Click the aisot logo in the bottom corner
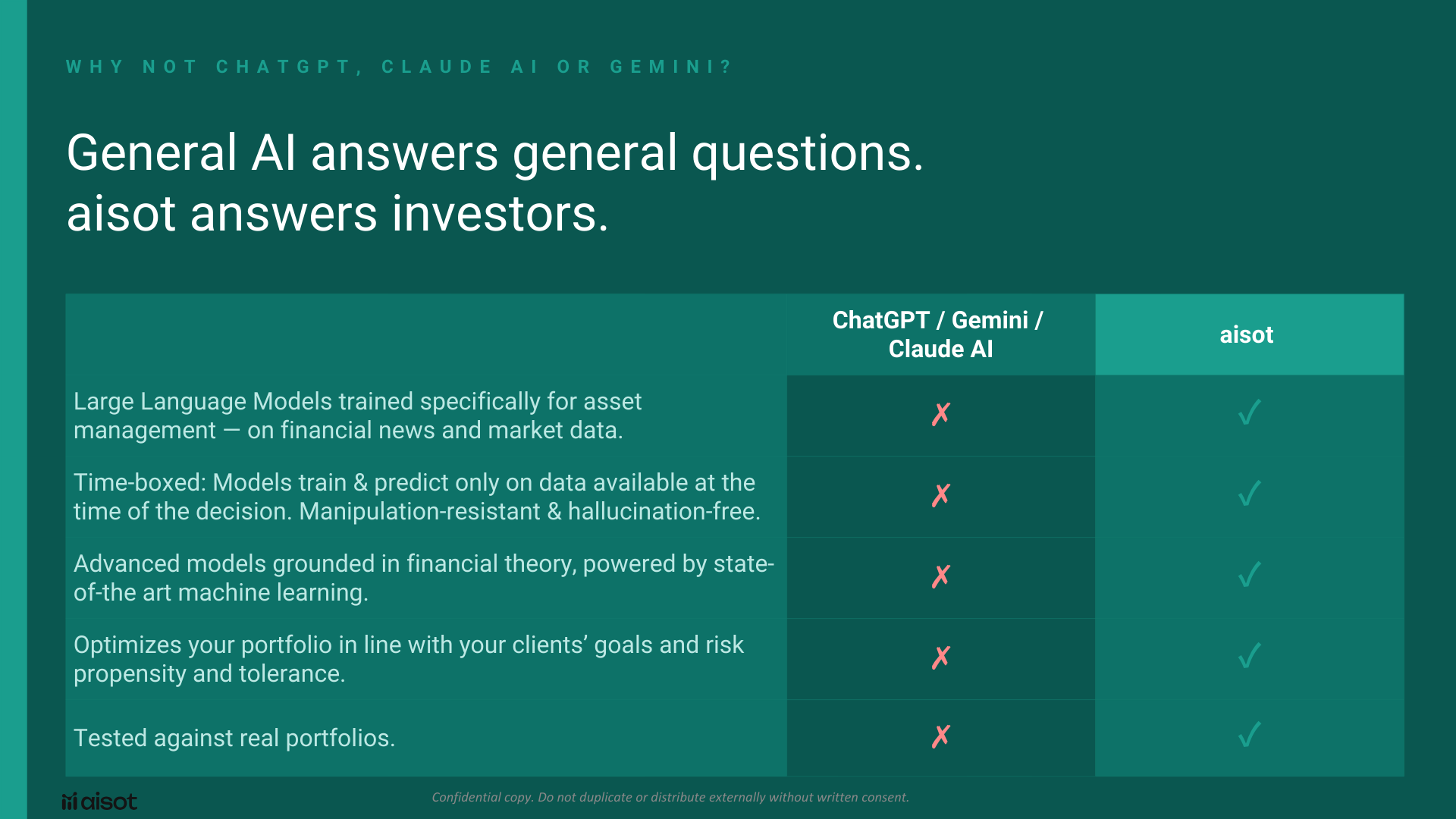The height and width of the screenshot is (819, 1456). tap(99, 802)
